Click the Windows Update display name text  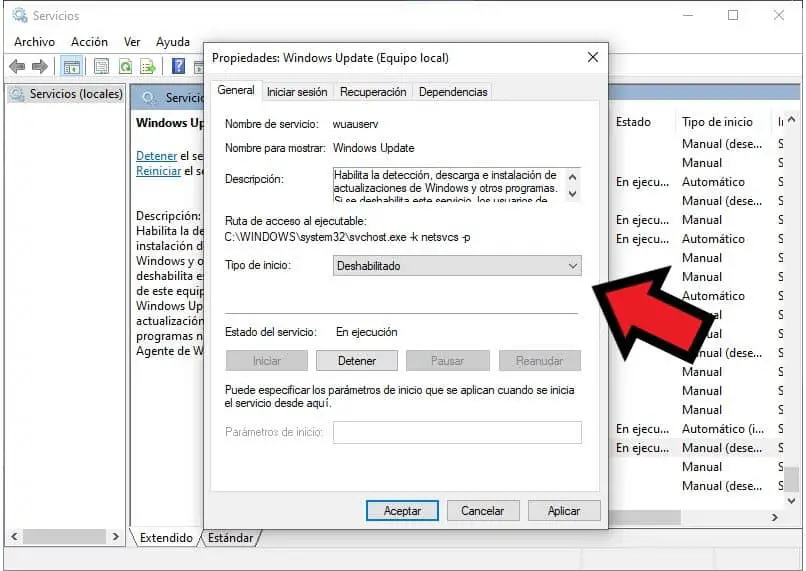pyautogui.click(x=374, y=148)
